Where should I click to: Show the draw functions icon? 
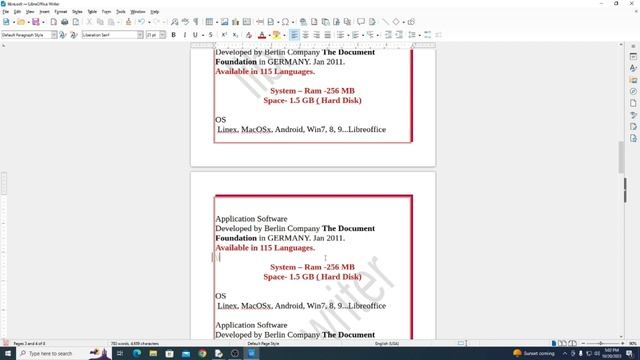tap(411, 22)
